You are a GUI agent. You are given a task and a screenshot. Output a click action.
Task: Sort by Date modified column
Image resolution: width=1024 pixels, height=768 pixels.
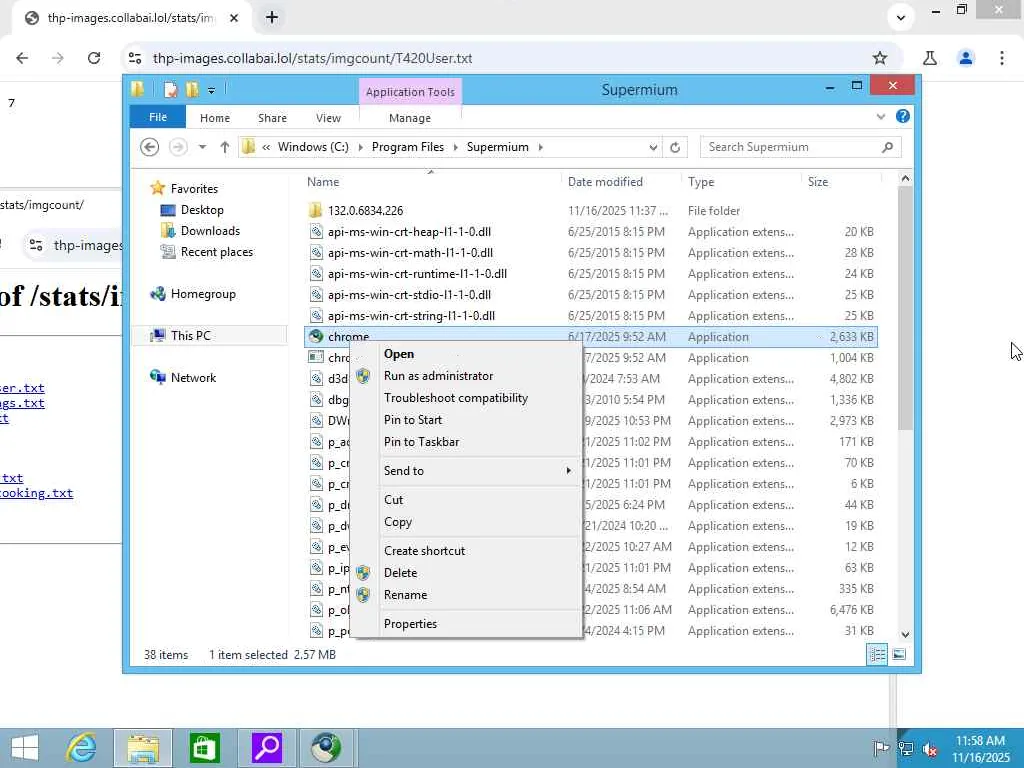tap(605, 182)
